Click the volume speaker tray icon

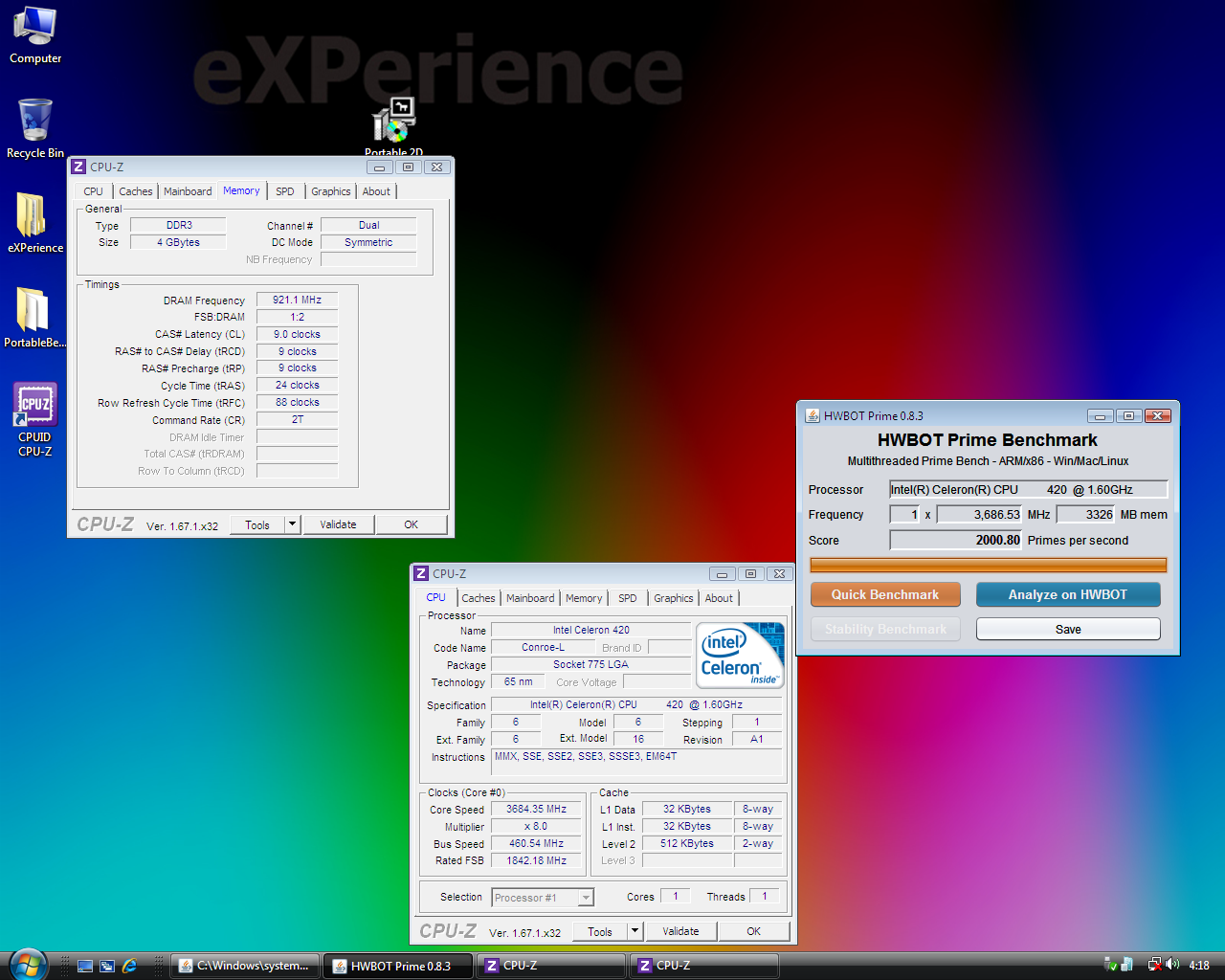[x=1172, y=965]
